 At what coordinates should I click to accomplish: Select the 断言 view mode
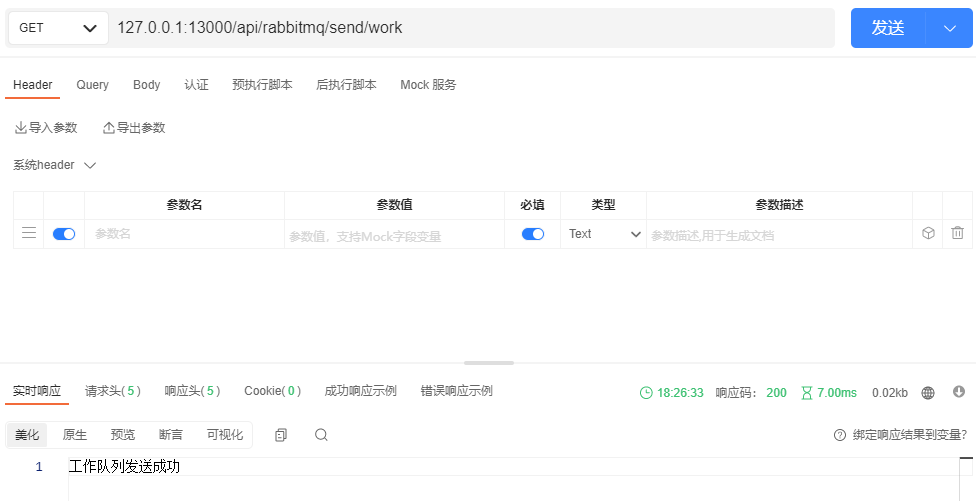171,434
